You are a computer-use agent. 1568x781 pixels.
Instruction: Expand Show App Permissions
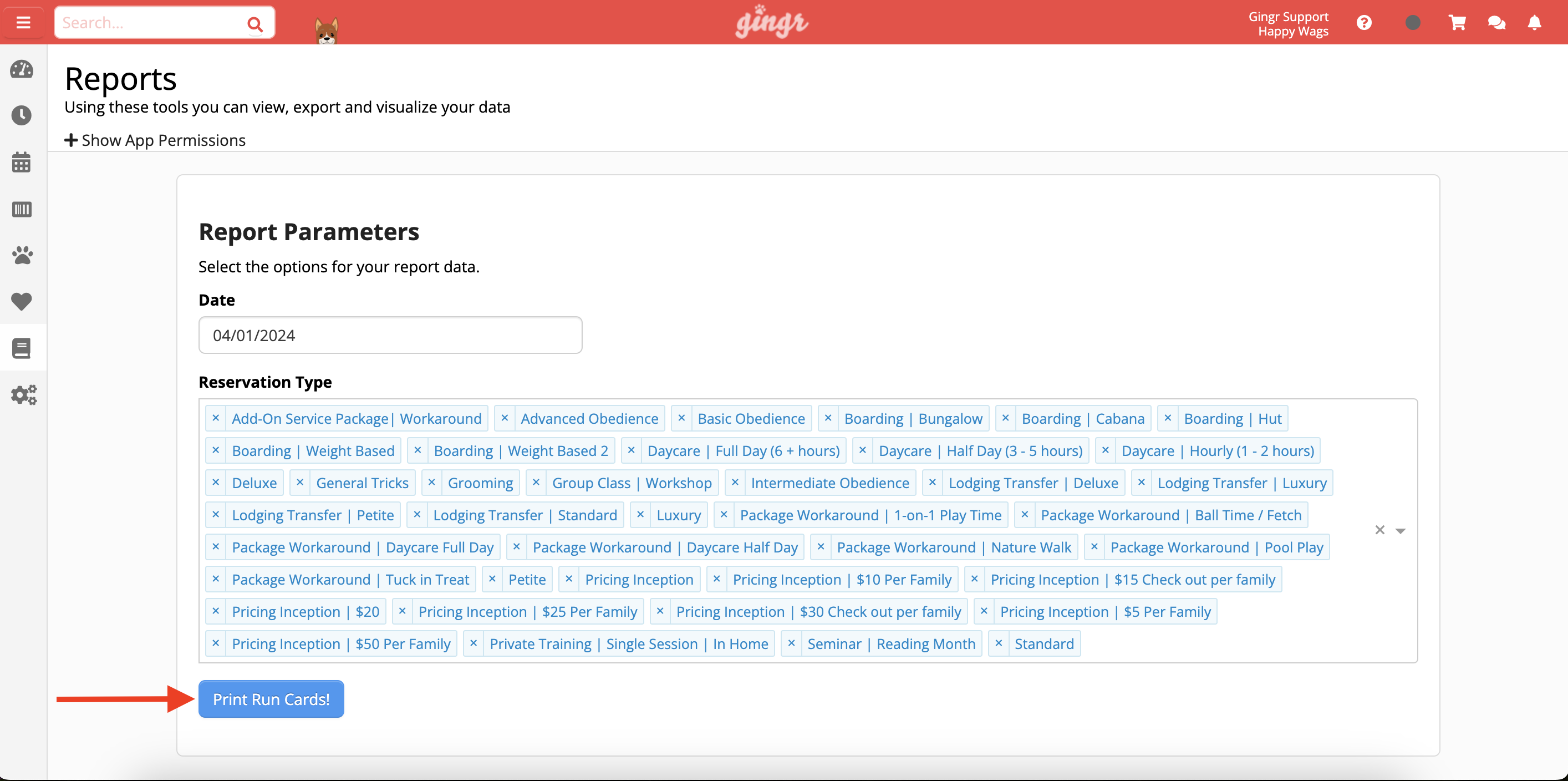155,140
